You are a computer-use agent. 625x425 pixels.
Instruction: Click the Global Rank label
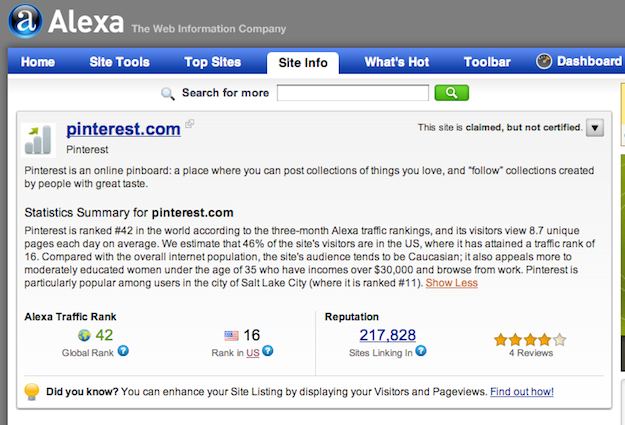[x=88, y=353]
